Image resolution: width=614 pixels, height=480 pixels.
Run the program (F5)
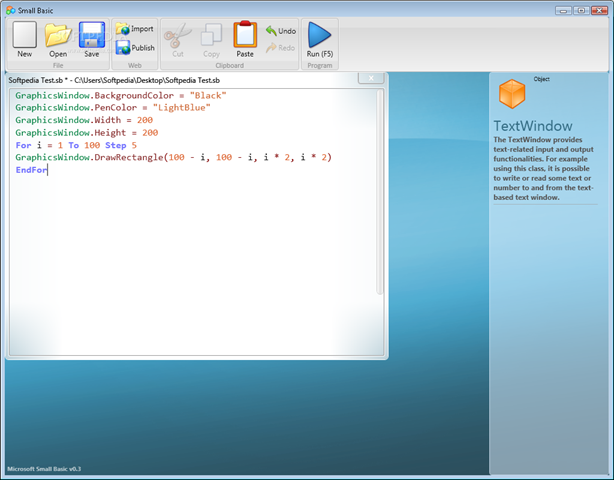319,40
